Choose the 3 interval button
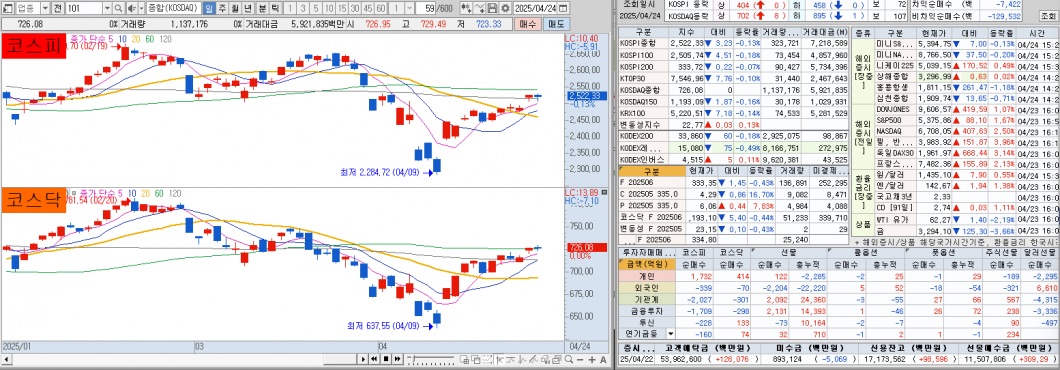The width and height of the screenshot is (1060, 370). tap(303, 8)
